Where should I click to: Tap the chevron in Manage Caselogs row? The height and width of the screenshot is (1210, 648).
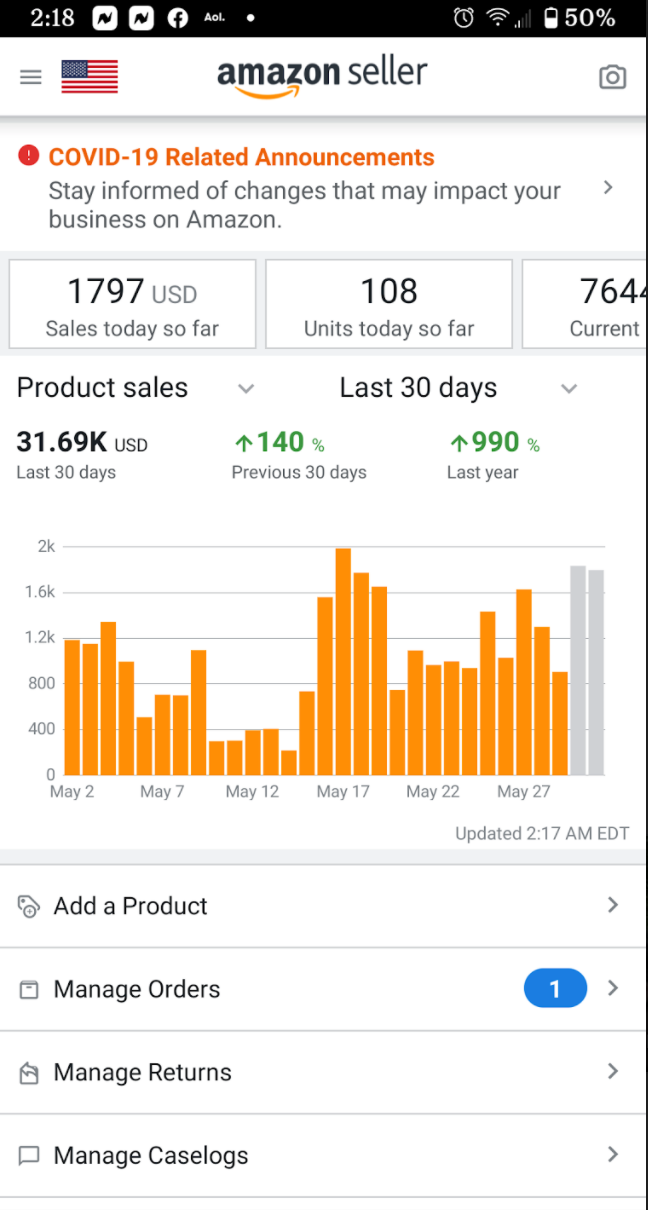click(x=613, y=1154)
